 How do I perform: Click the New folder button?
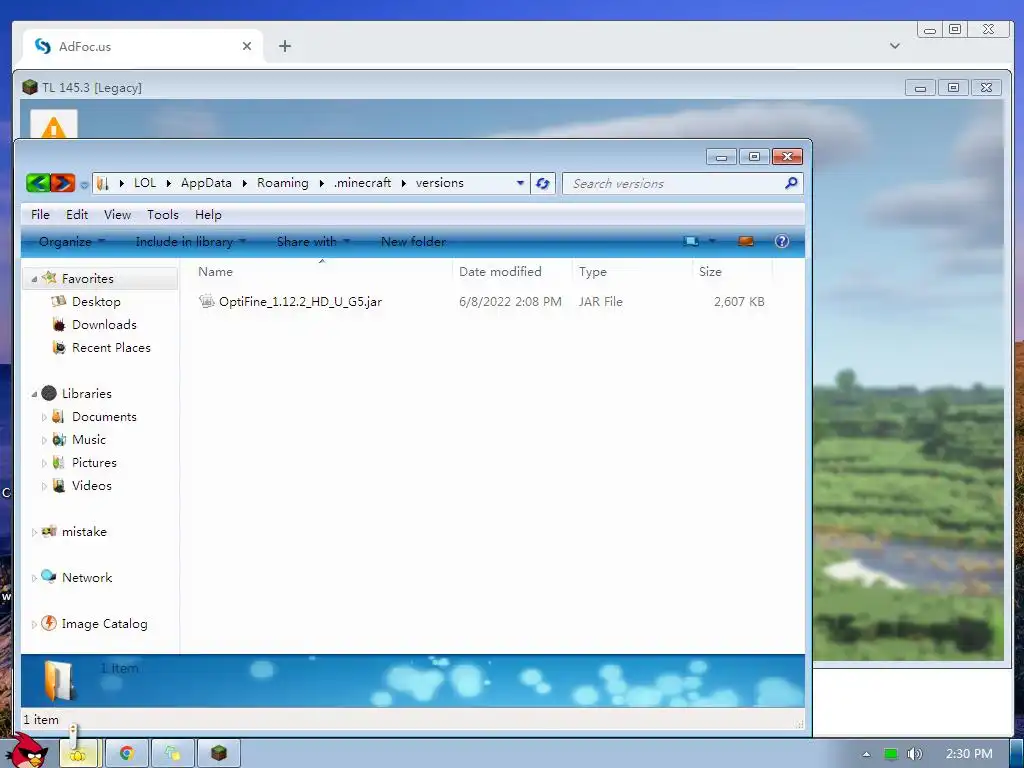(413, 242)
